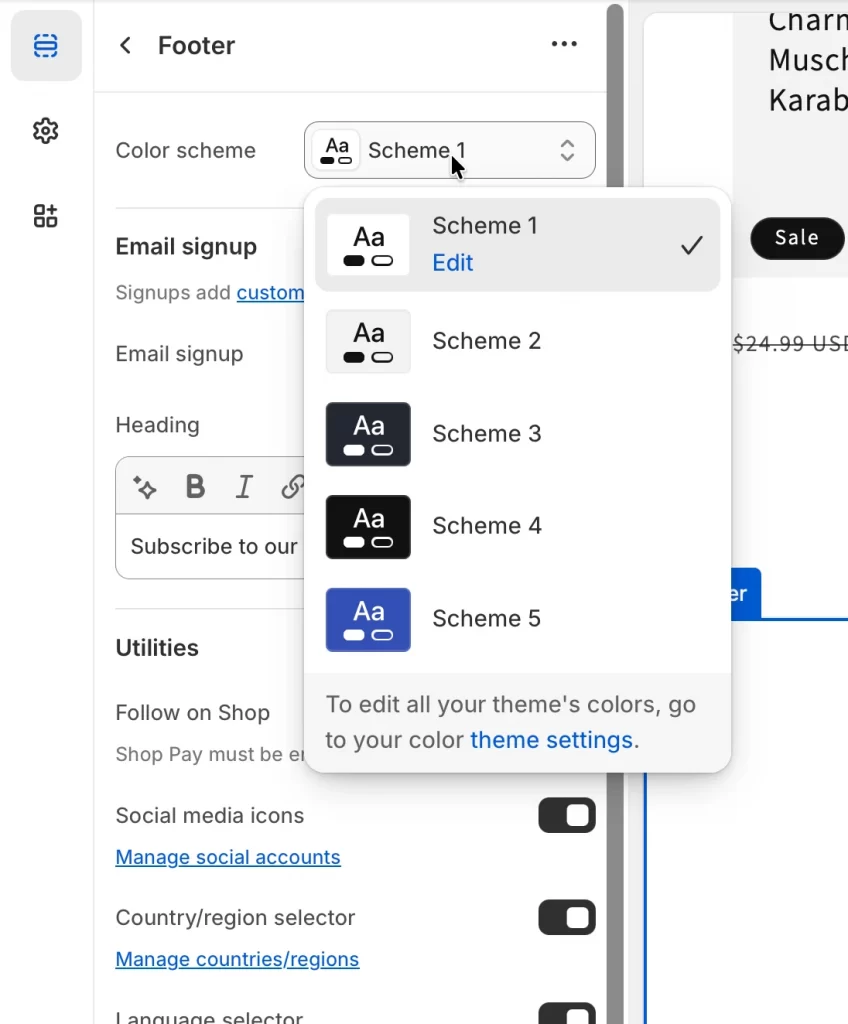Image resolution: width=848 pixels, height=1024 pixels.
Task: Toggle the Language selector switch
Action: 566,1012
